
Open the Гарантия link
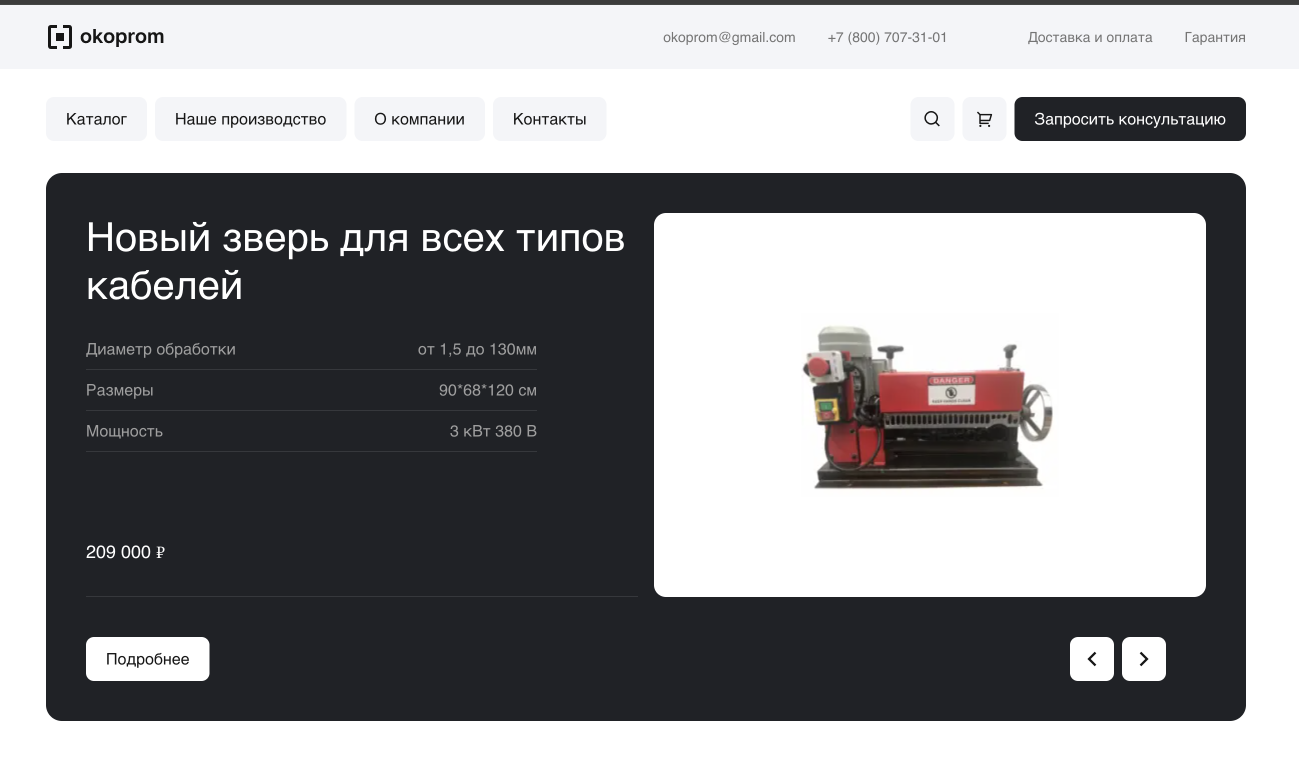(x=1215, y=37)
